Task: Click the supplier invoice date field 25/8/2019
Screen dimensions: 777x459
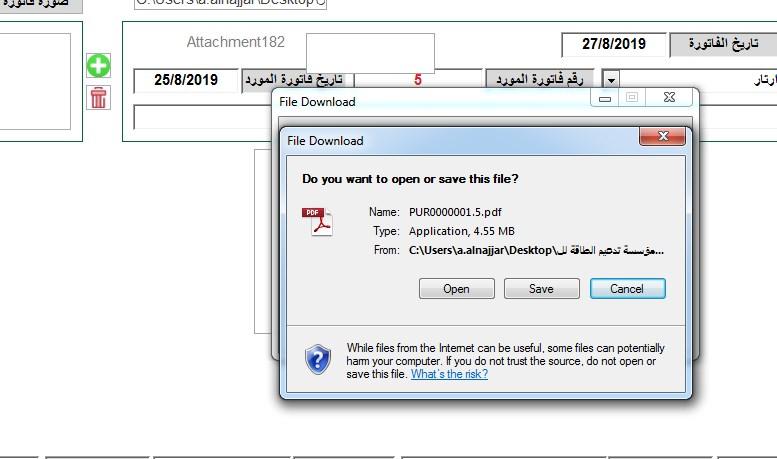Action: tap(186, 80)
